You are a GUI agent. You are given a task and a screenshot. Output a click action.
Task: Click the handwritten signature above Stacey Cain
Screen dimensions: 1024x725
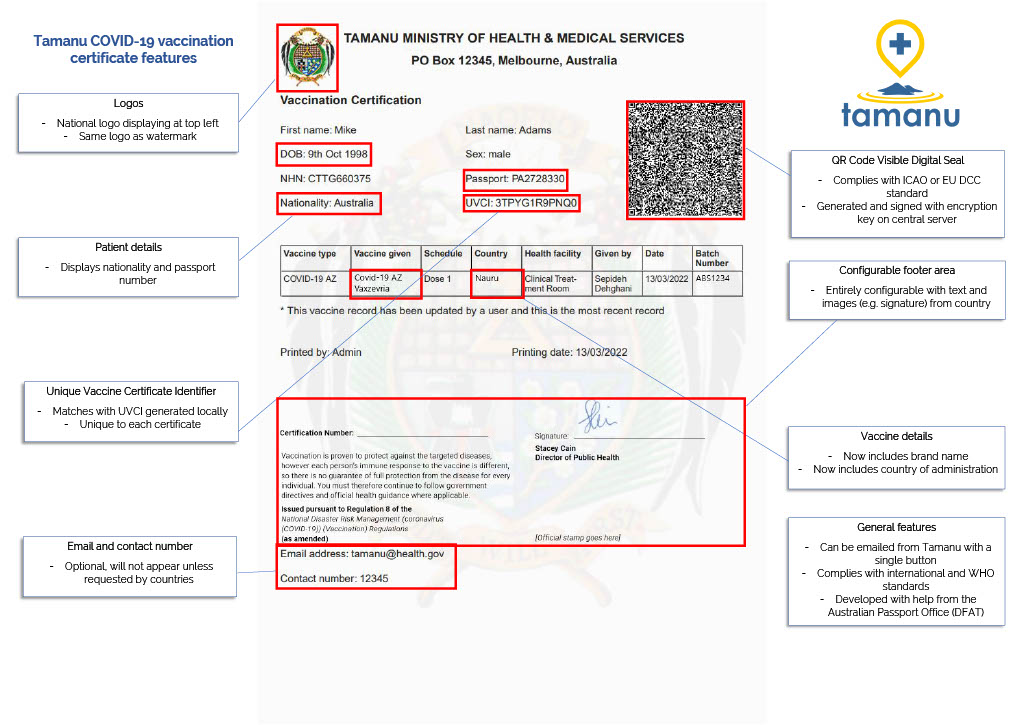(x=598, y=416)
